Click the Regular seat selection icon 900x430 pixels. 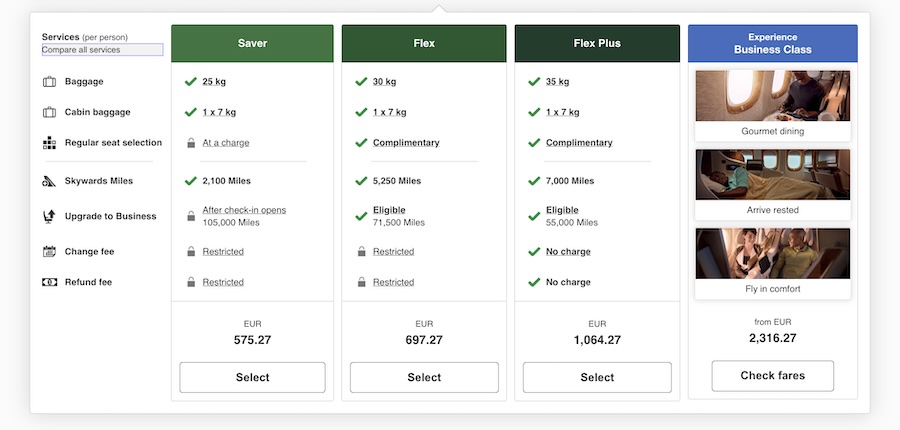click(49, 143)
